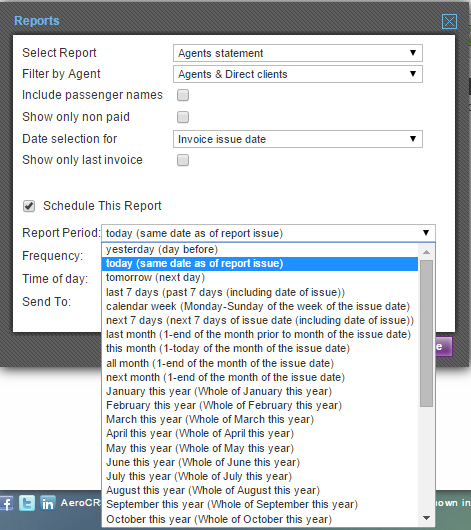Collapse the Report Period dropdown

coord(268,233)
